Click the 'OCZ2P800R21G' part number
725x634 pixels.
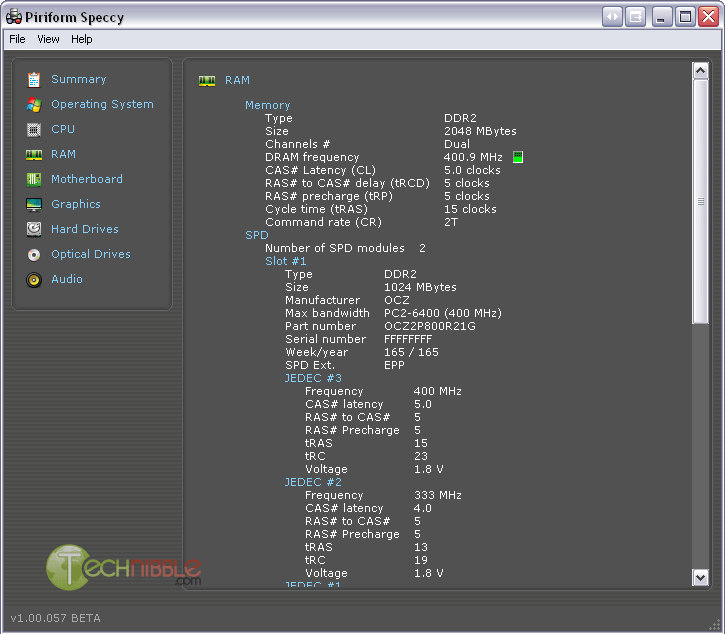click(430, 326)
